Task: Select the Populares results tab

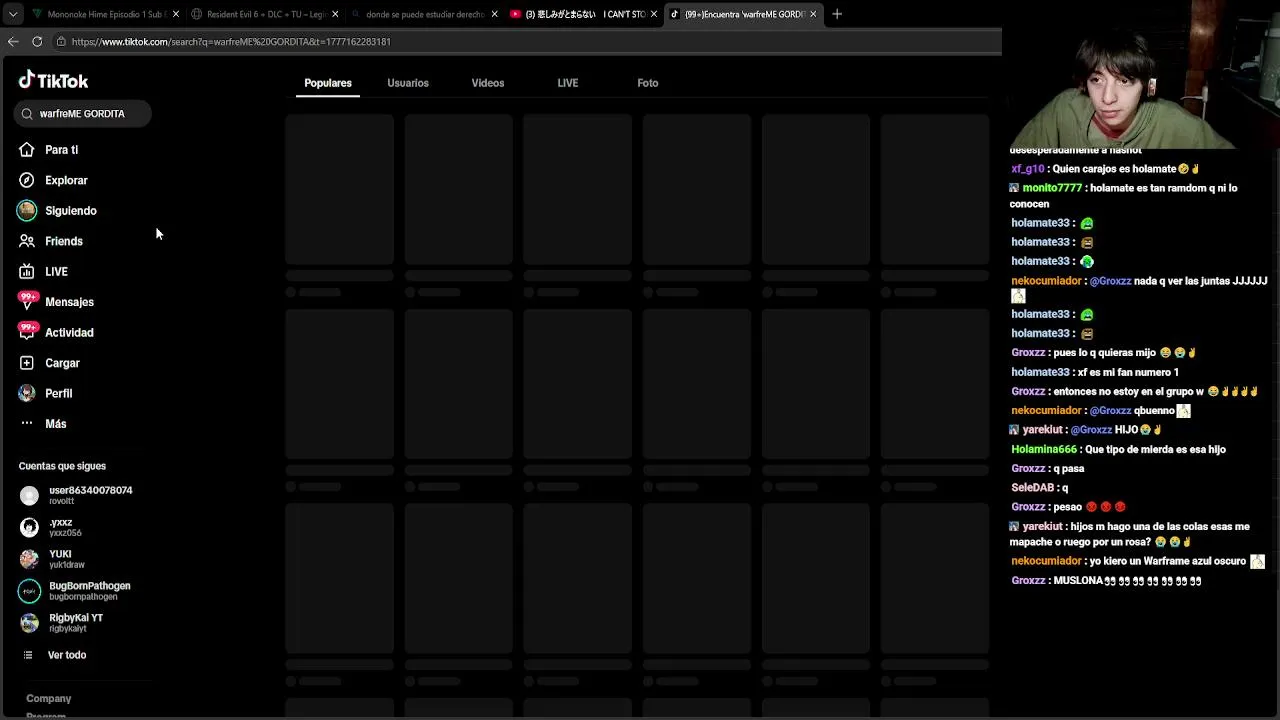Action: tap(328, 83)
